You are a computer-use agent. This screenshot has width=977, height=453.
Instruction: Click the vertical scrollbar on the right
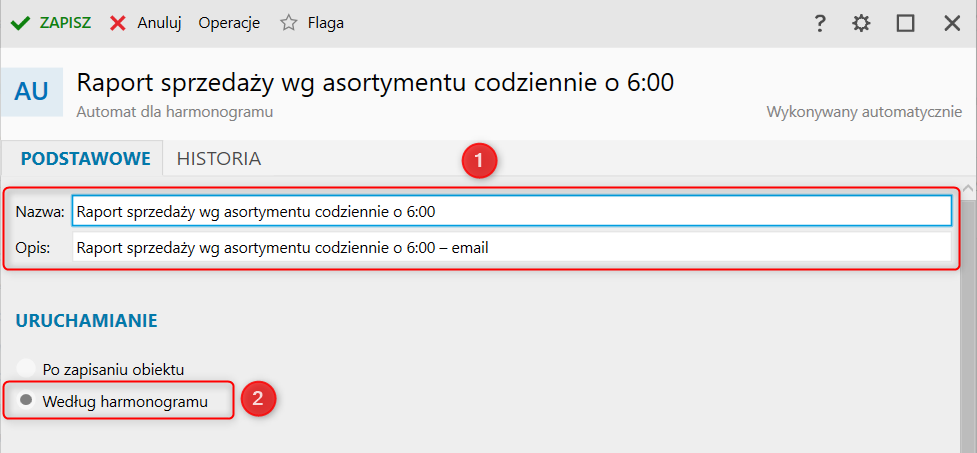point(969,300)
